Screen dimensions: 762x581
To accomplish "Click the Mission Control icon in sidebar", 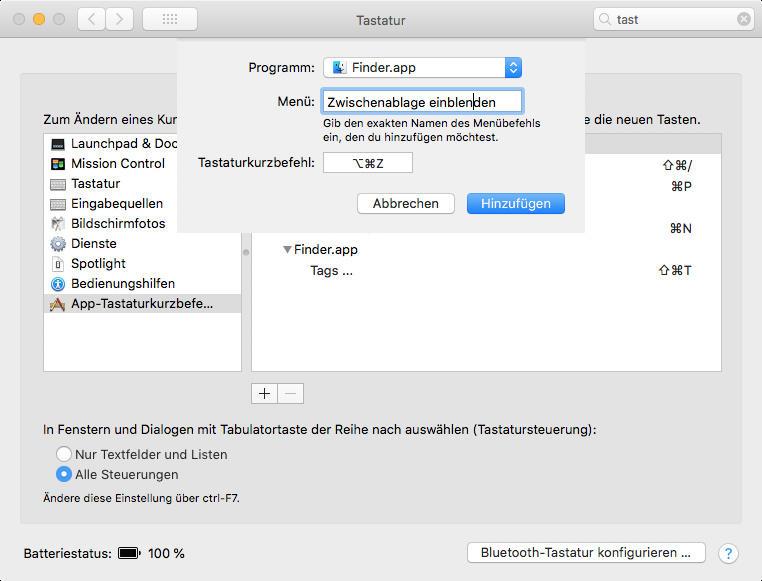I will (x=58, y=164).
